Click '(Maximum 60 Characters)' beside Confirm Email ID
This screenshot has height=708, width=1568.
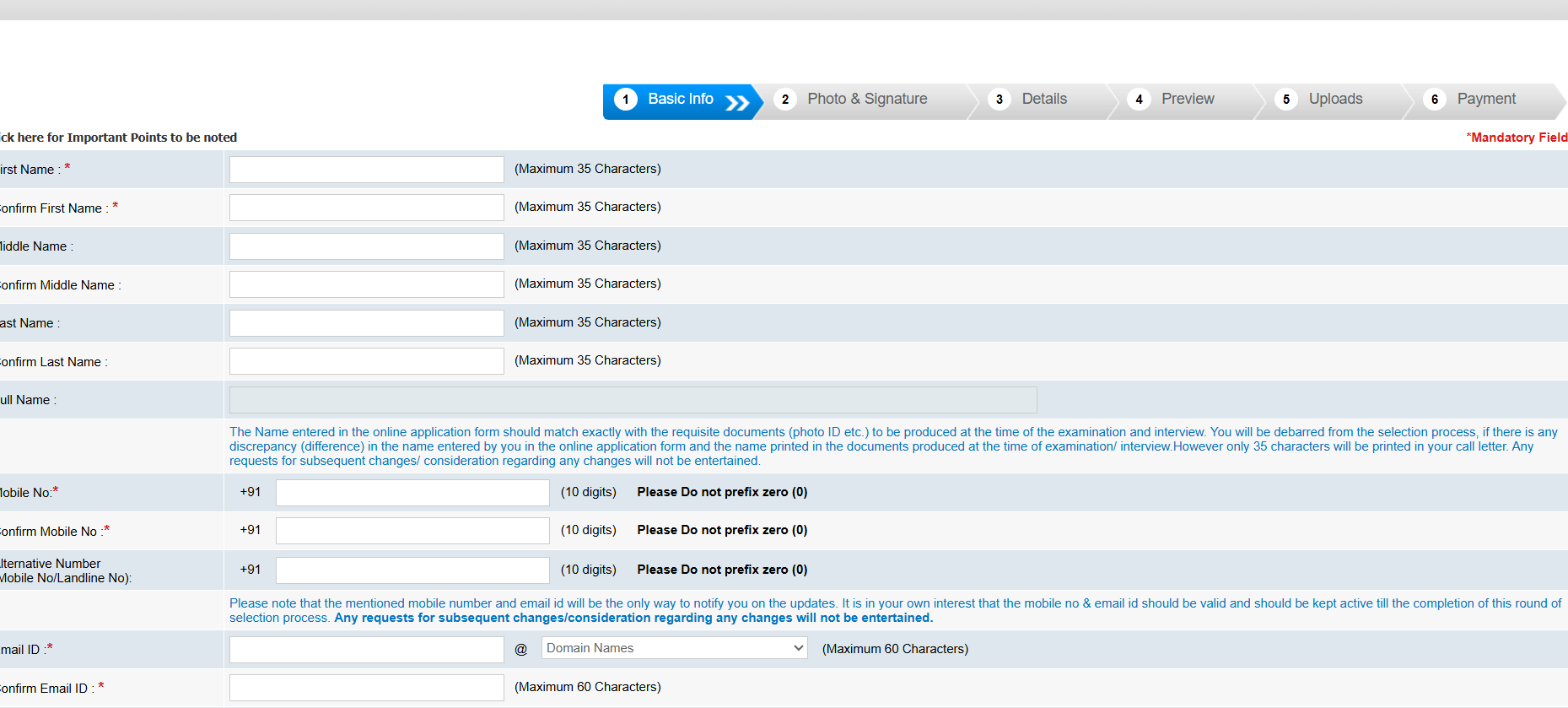588,687
